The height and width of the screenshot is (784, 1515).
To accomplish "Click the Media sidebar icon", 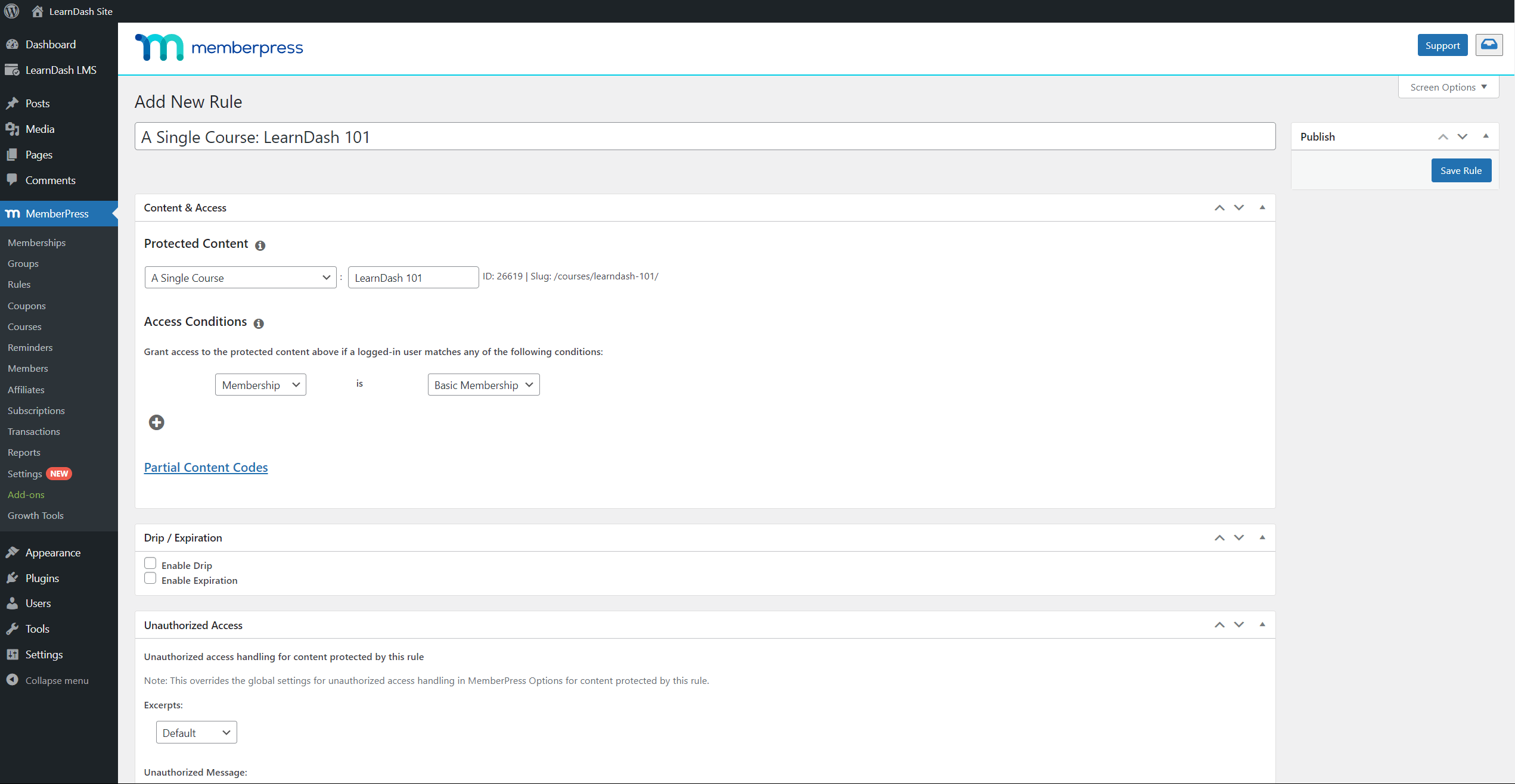I will pyautogui.click(x=14, y=128).
